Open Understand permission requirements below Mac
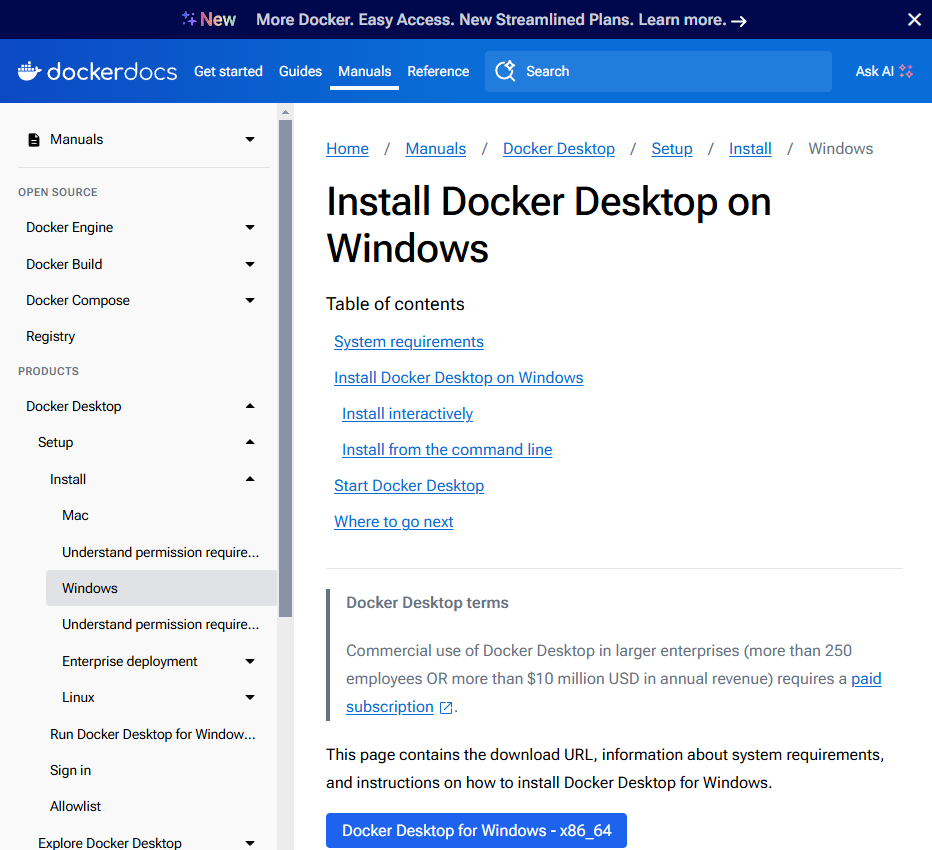 [x=160, y=552]
